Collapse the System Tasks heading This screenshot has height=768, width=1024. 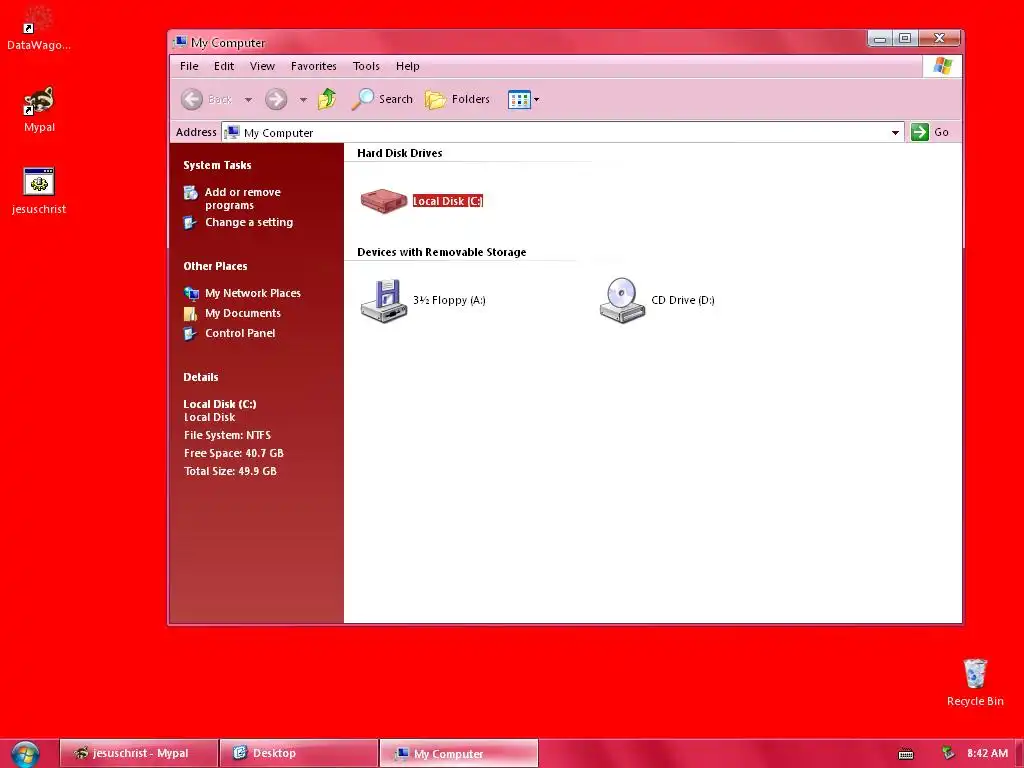tap(217, 165)
